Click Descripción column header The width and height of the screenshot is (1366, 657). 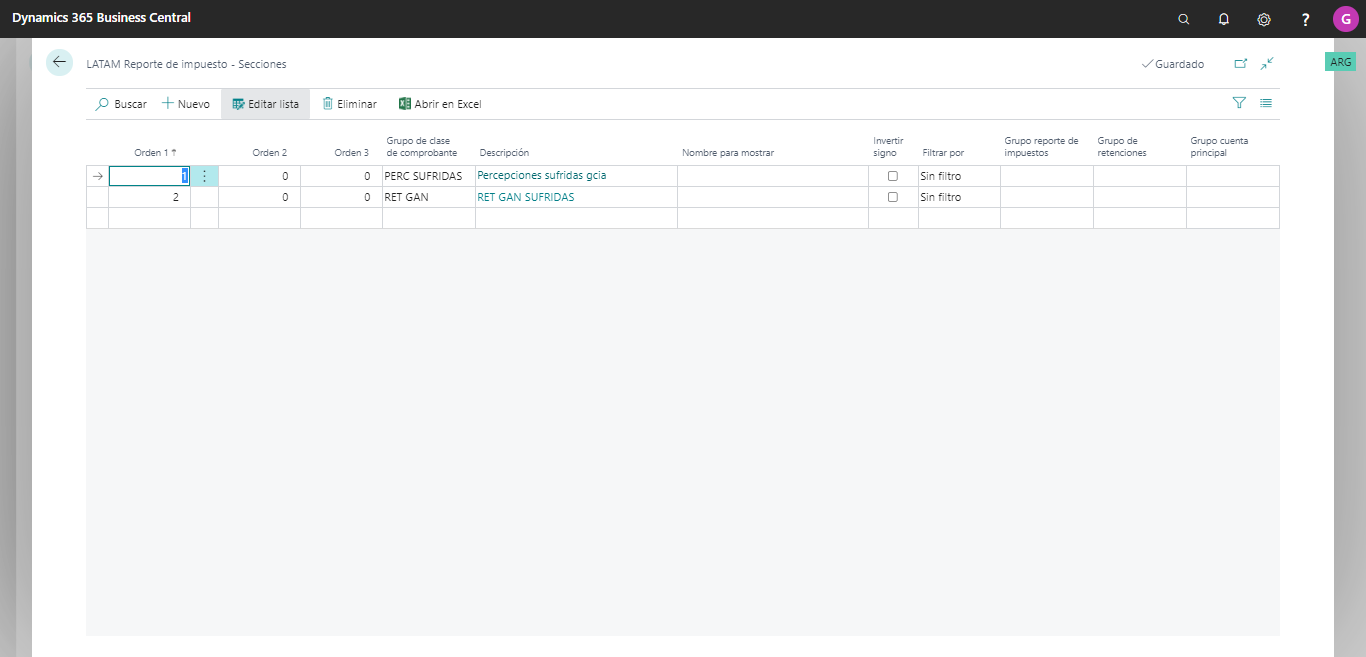point(504,153)
